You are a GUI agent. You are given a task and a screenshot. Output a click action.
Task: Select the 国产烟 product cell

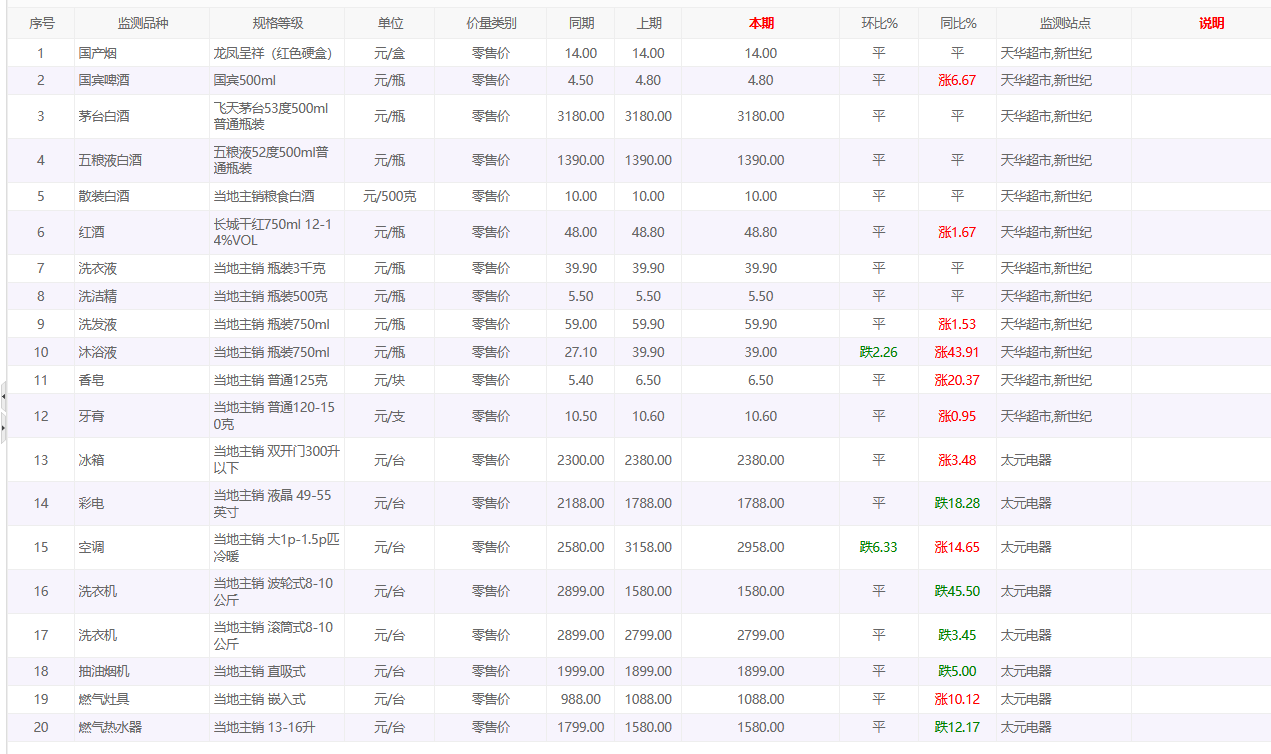click(142, 53)
